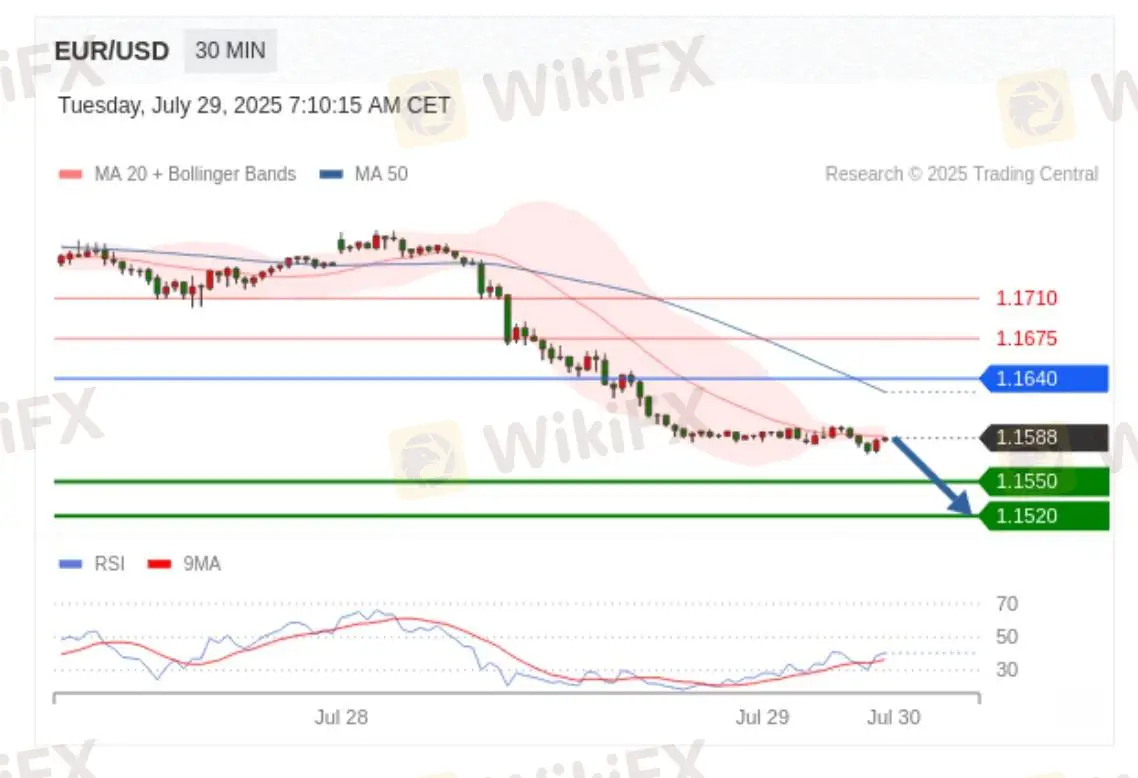Screen dimensions: 1138x778
Task: Click the green 1.1550 support price tag
Action: (x=1044, y=481)
